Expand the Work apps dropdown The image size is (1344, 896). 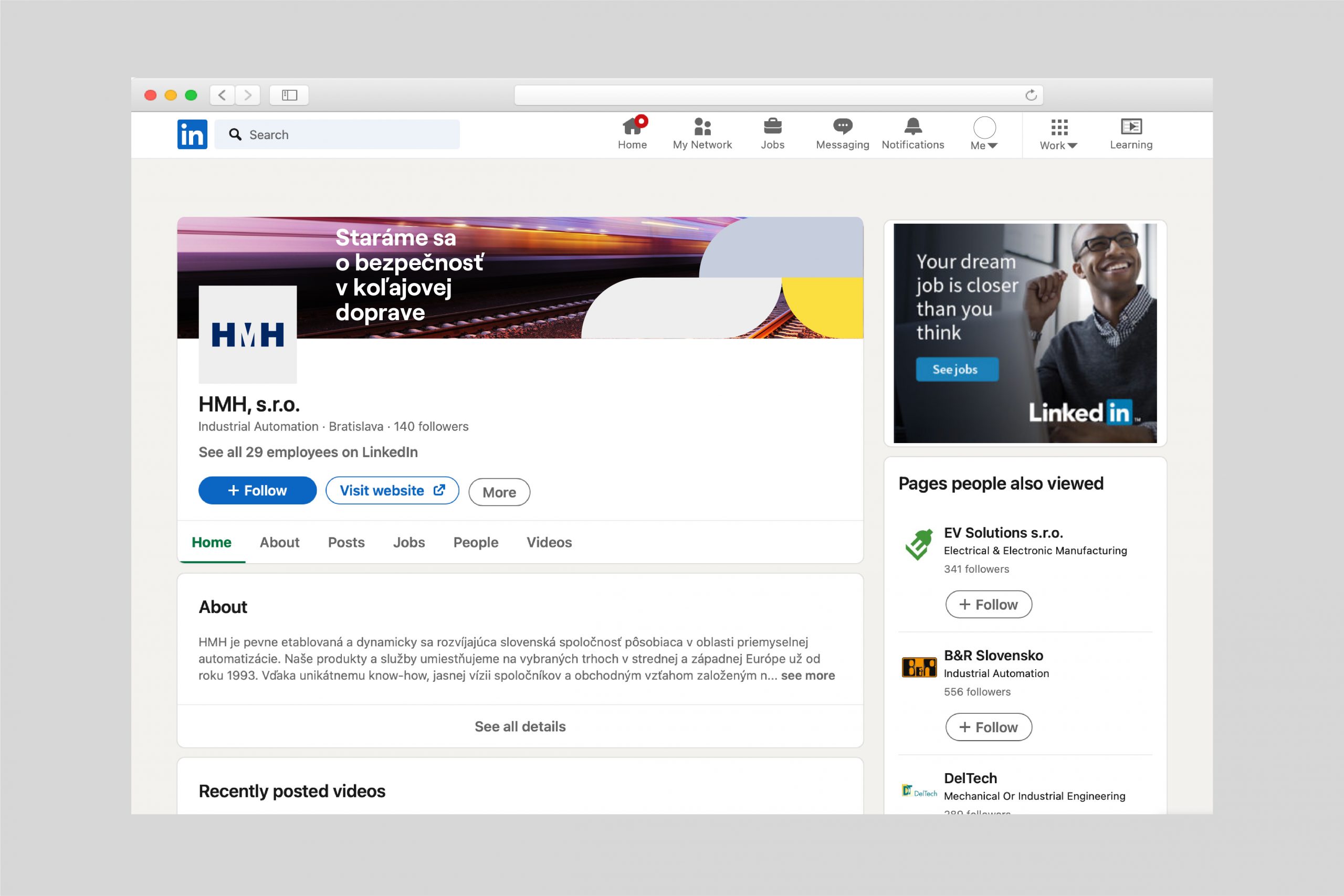click(x=1058, y=134)
